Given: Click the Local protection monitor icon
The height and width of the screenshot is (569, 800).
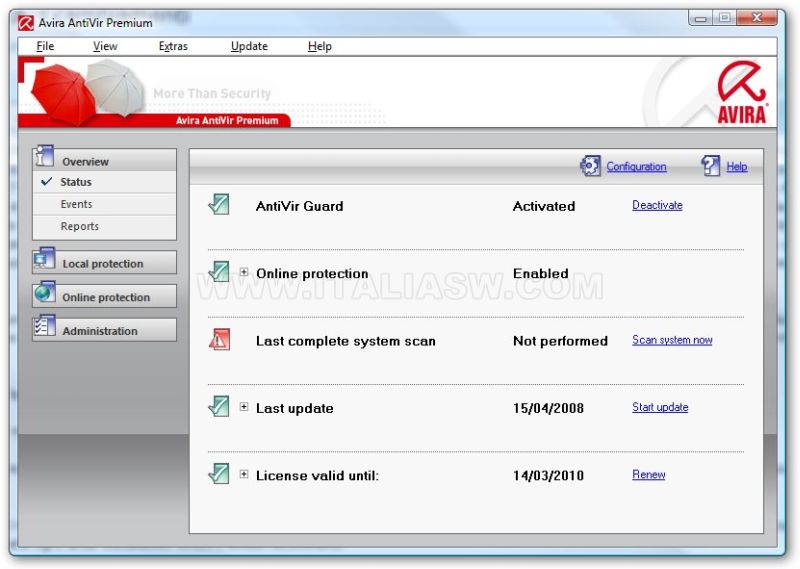Looking at the screenshot, I should tap(44, 259).
